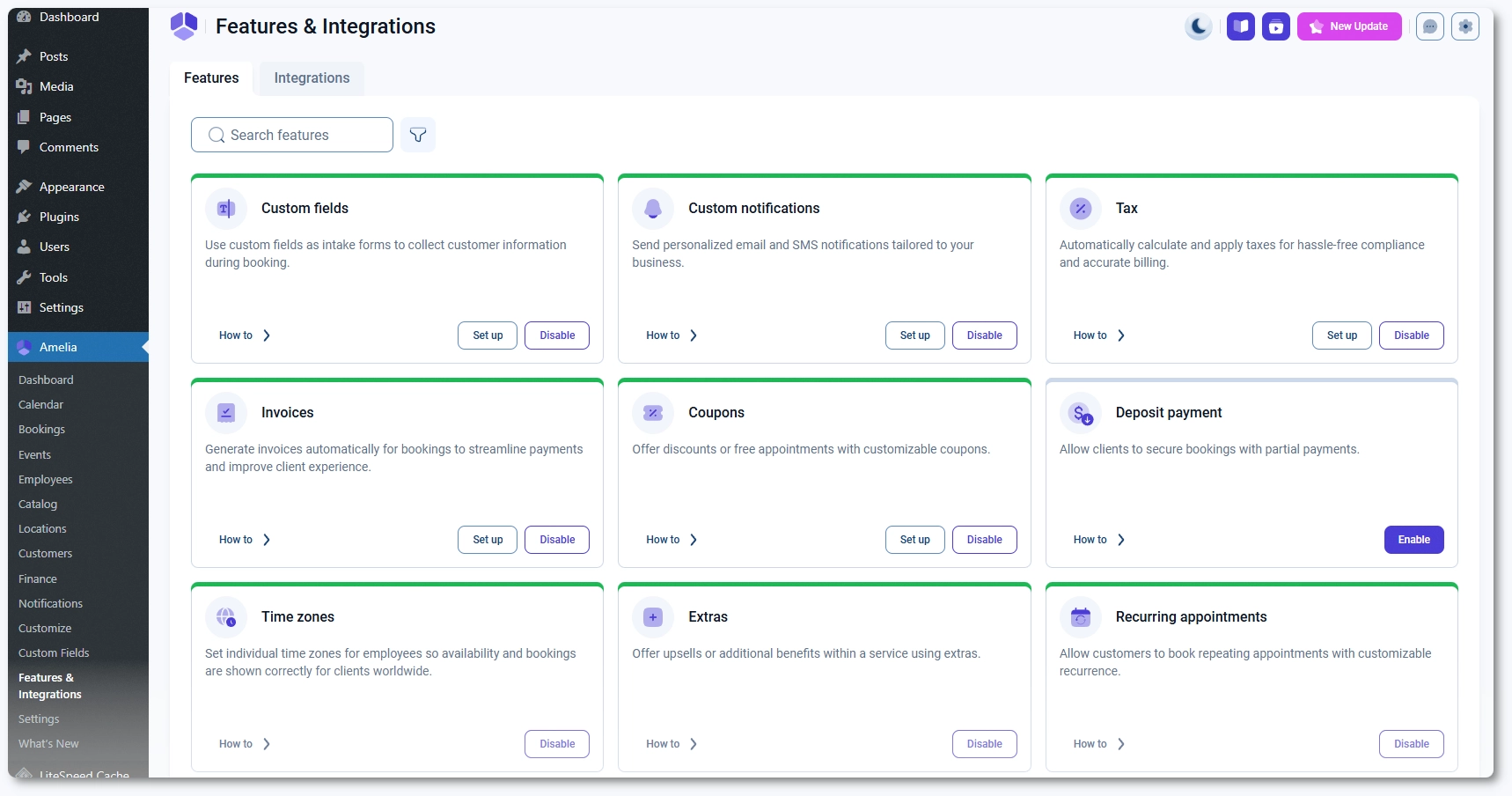
Task: Open the features filter funnel icon
Action: coord(418,135)
